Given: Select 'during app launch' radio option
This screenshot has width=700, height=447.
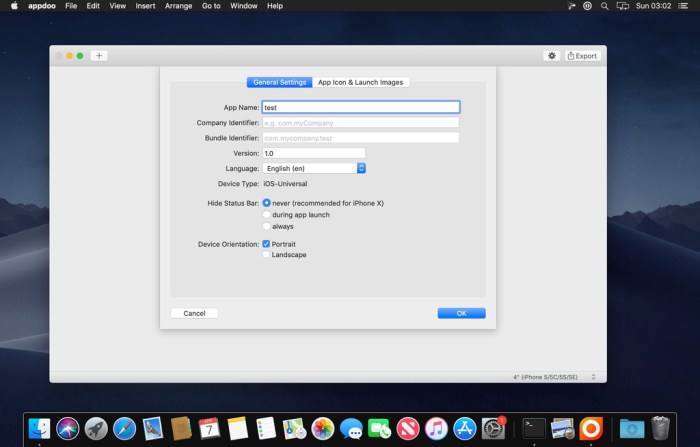Looking at the screenshot, I should 266,215.
